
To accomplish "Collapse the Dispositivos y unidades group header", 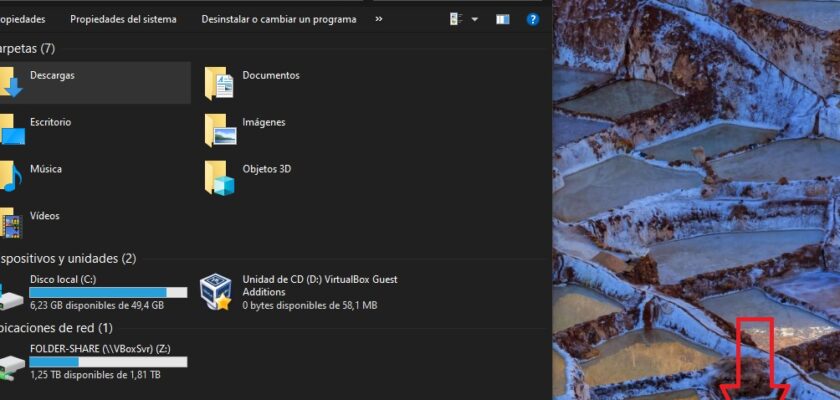I will tap(68, 258).
